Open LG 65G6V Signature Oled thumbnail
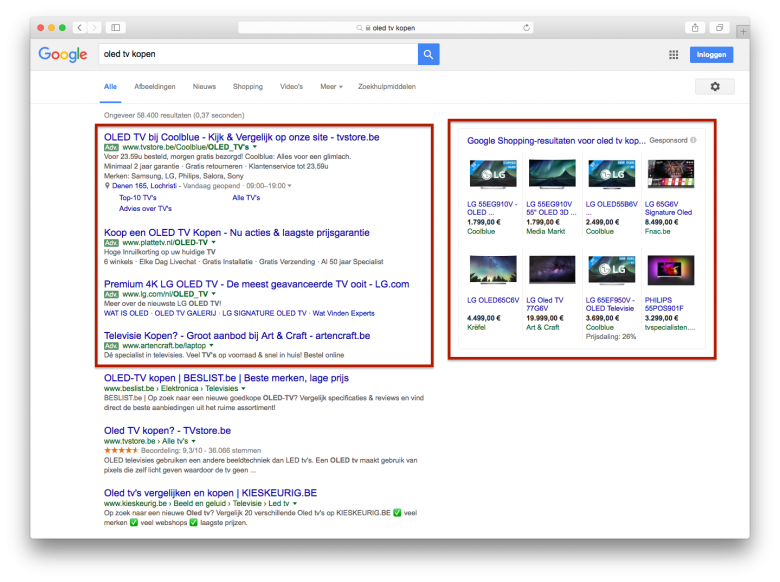The image size is (780, 582). [671, 174]
